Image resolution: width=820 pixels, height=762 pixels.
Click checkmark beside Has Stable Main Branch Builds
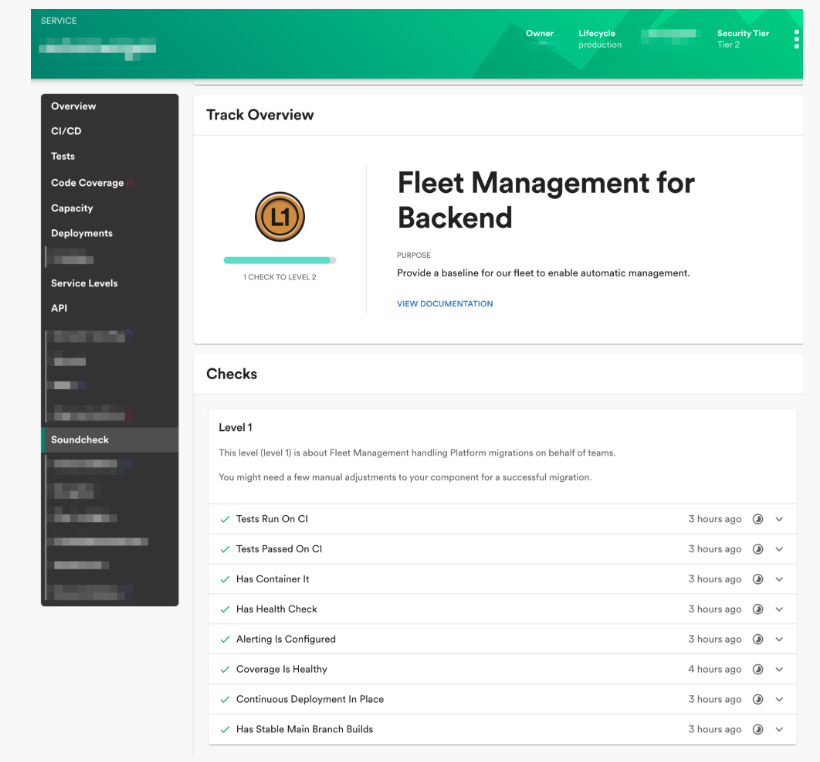tap(225, 730)
